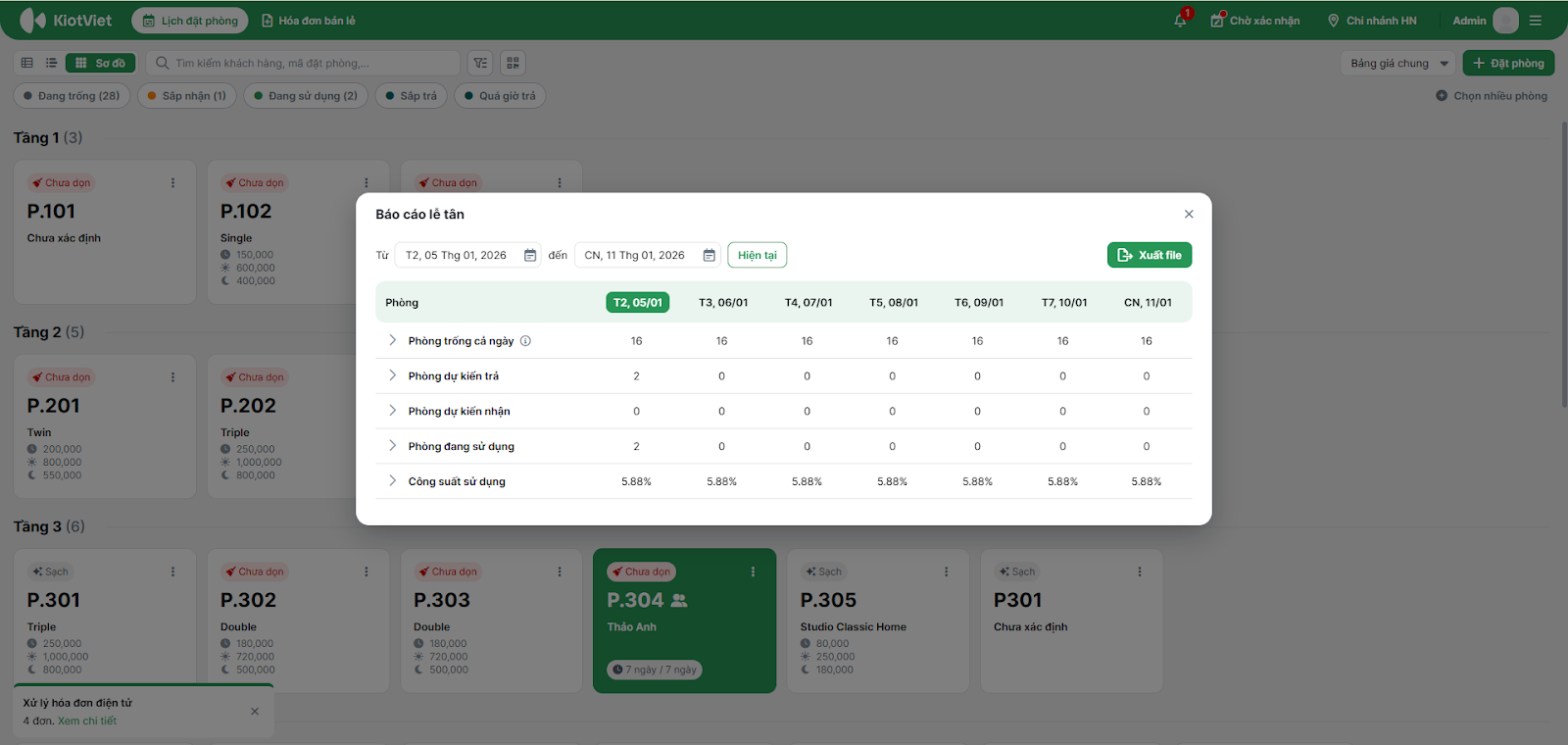Click the 5.88% value under T4, 07/01
The image size is (1568, 745).
[x=807, y=481]
